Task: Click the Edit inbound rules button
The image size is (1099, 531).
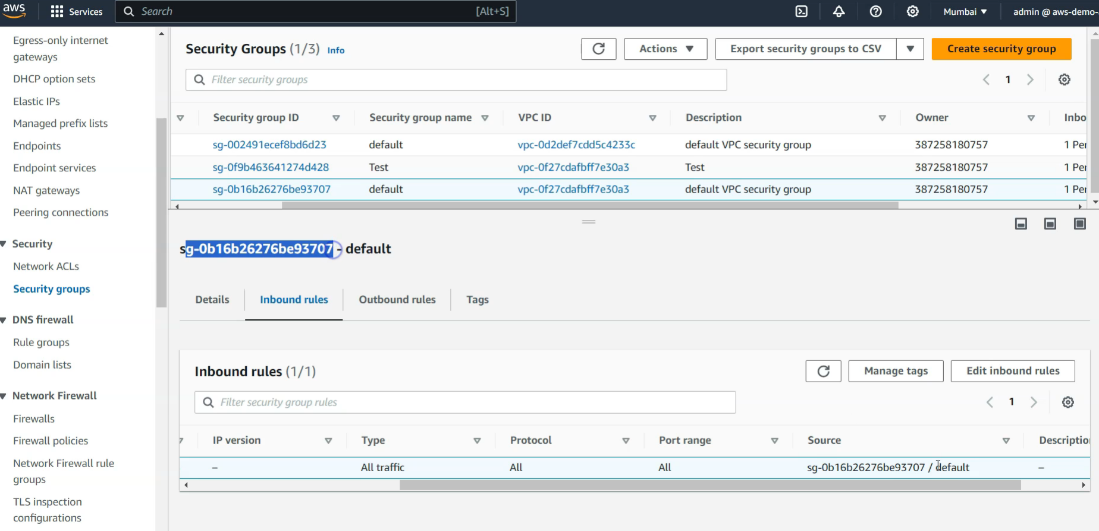Action: 1012,371
